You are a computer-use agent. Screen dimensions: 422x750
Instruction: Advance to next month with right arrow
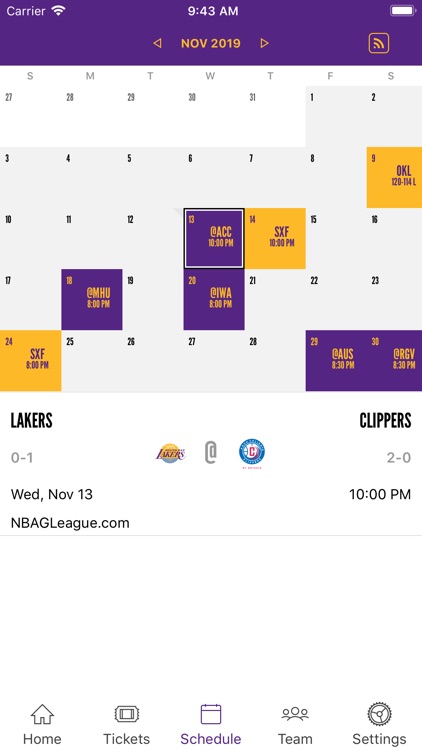tap(264, 44)
